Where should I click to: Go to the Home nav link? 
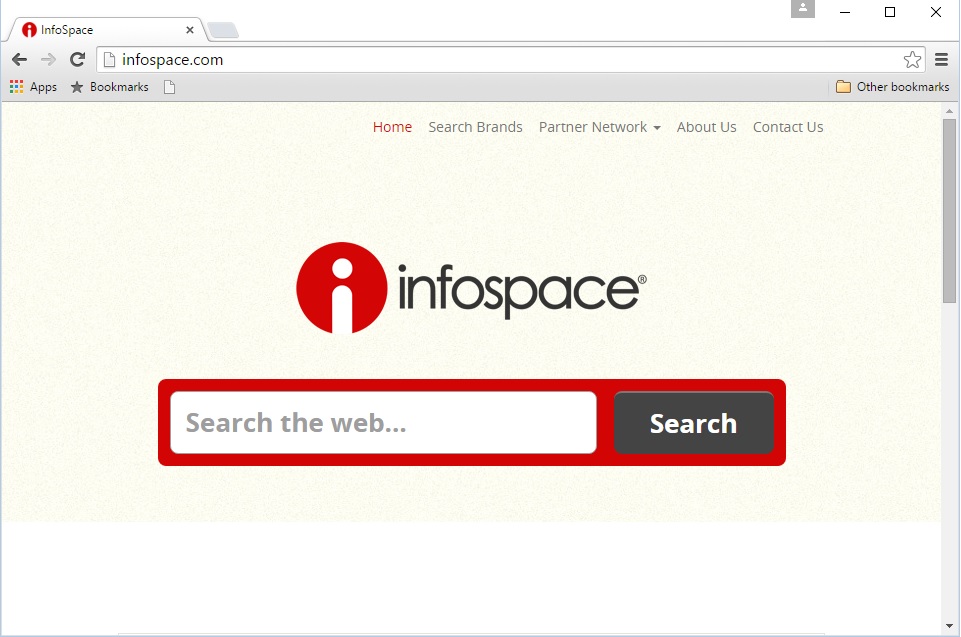392,127
